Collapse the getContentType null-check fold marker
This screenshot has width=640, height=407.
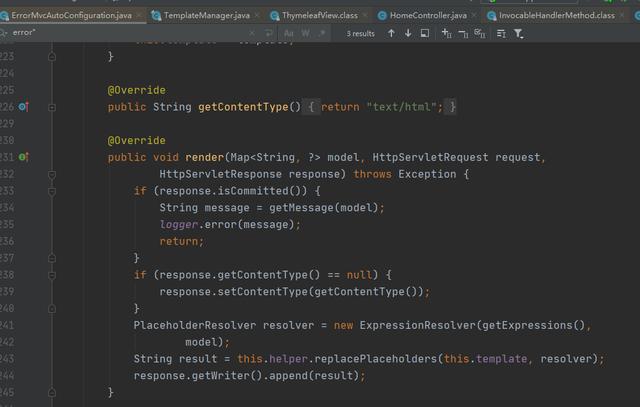pyautogui.click(x=52, y=275)
